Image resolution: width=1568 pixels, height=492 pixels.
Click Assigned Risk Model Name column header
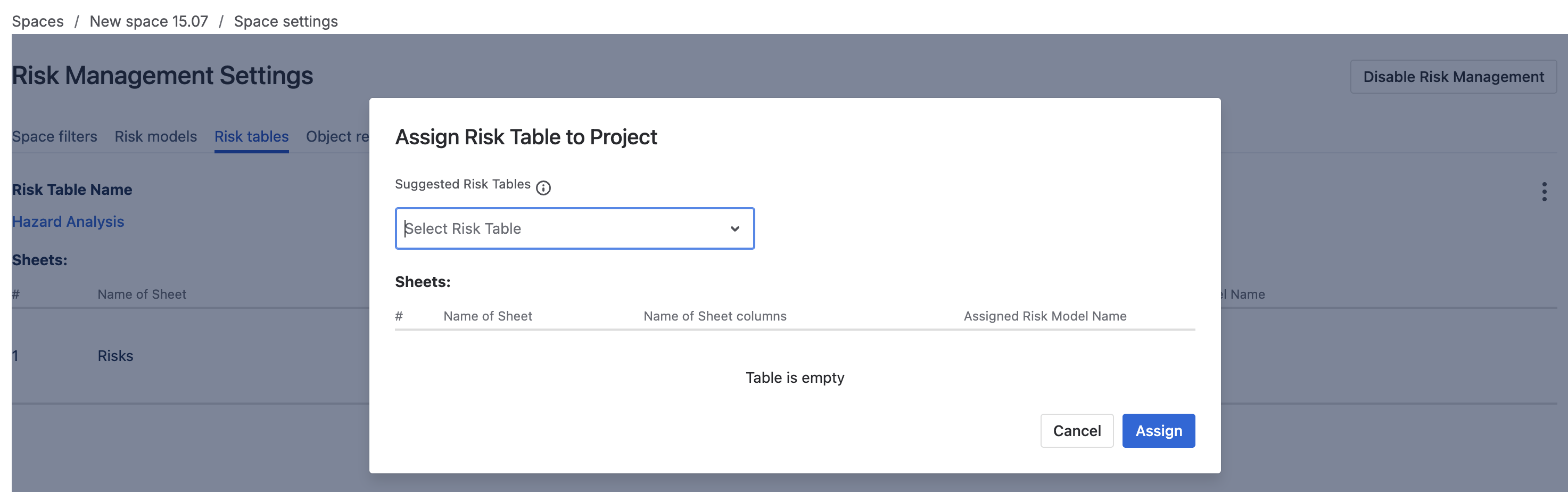pyautogui.click(x=1044, y=316)
